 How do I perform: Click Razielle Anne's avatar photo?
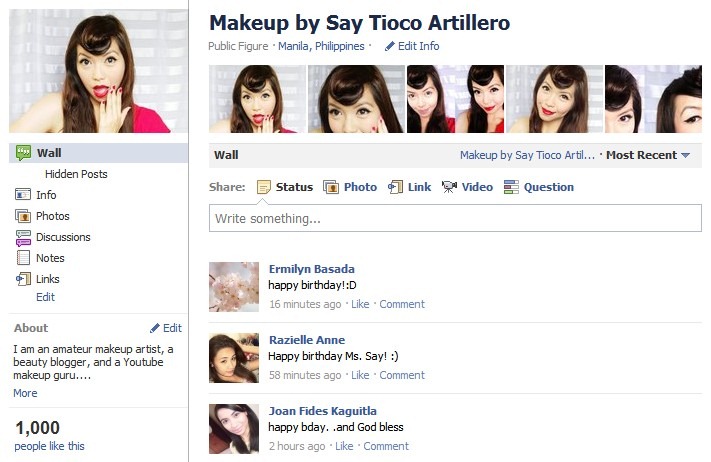tap(234, 358)
